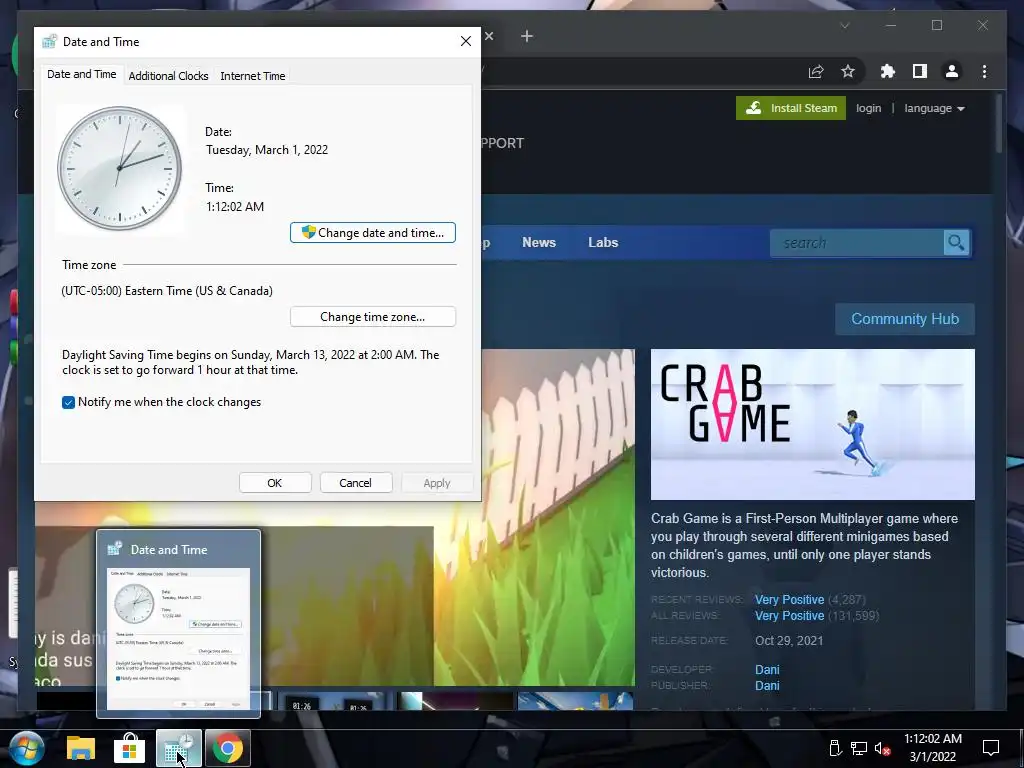Click the Crab Game header image
Viewport: 1024px width, 768px height.
[x=812, y=424]
